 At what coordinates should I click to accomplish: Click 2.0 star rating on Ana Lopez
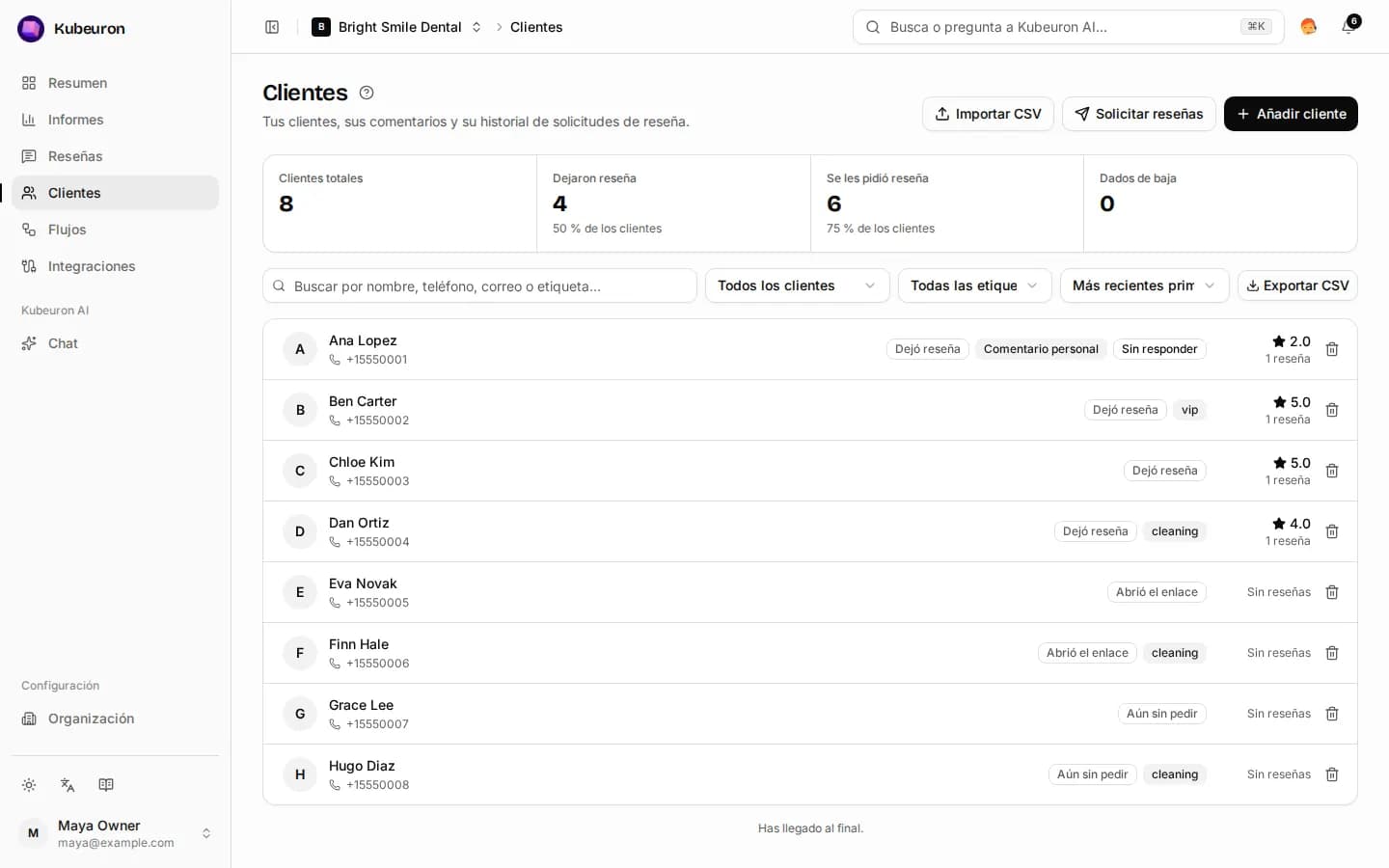[x=1292, y=341]
